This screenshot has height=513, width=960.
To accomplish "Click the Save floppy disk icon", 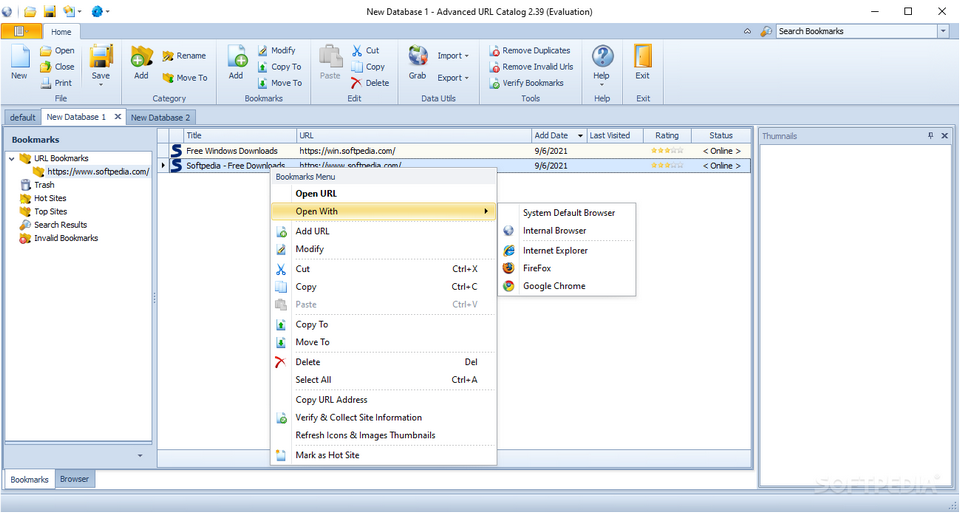I will (x=101, y=56).
